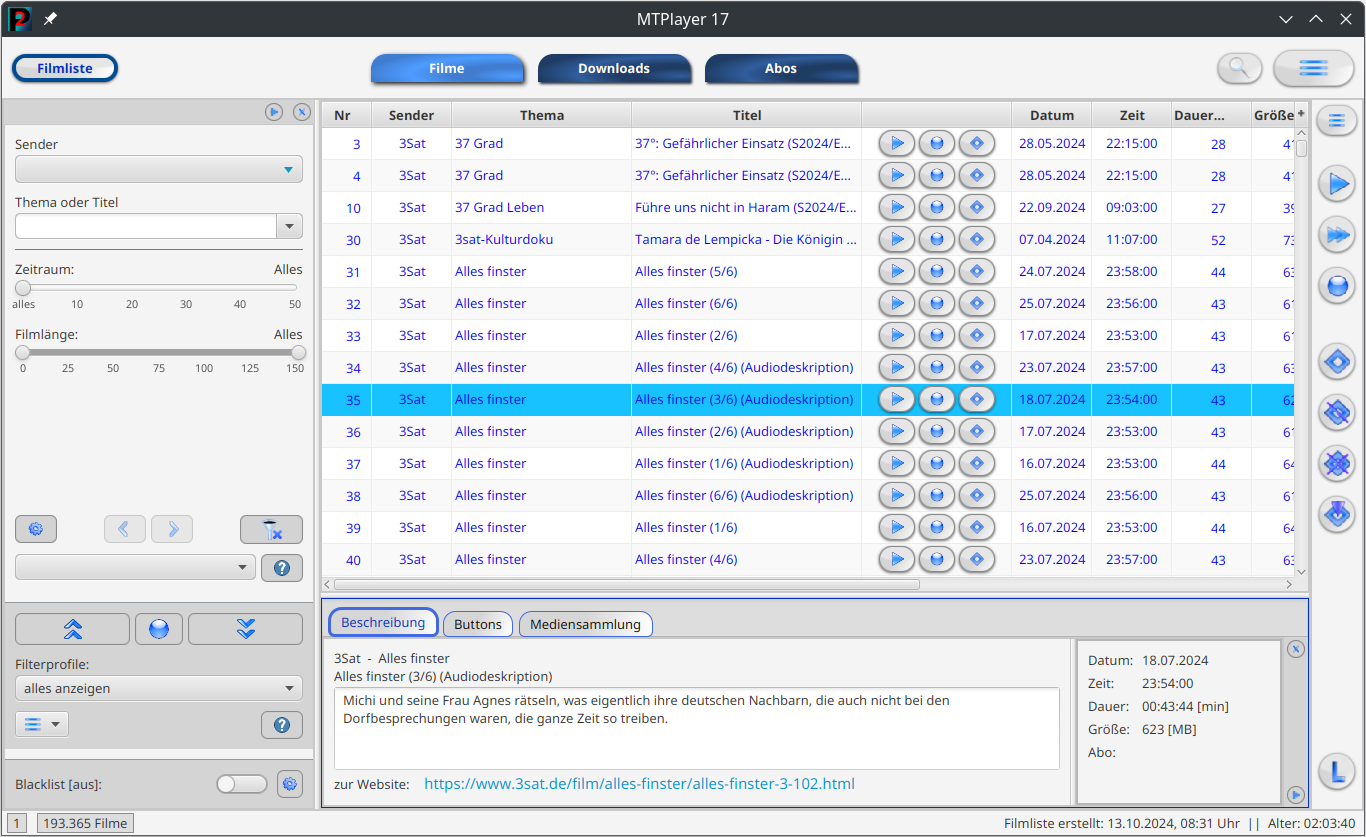Sort table by Titel column header

pos(747,115)
